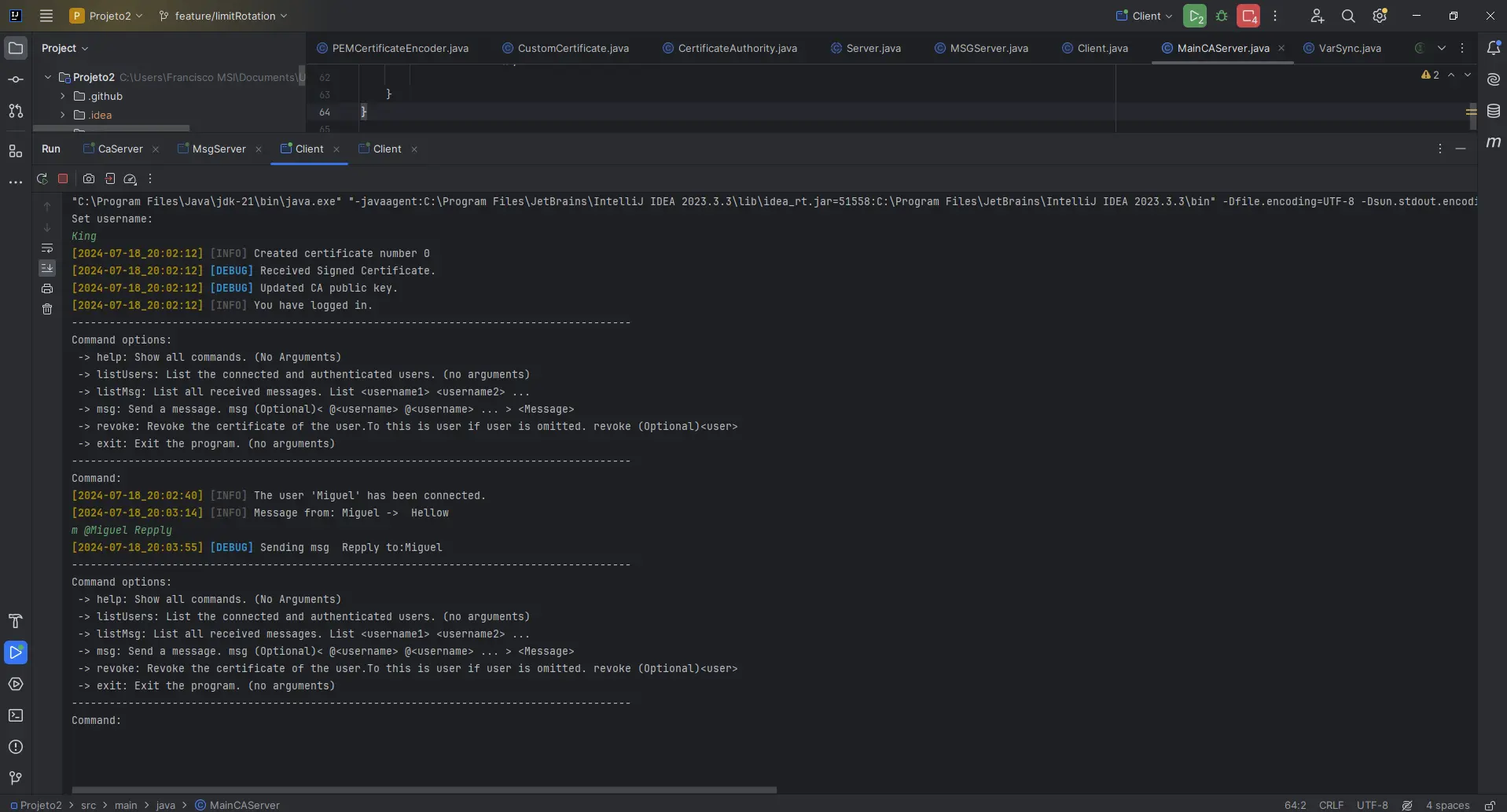The width and height of the screenshot is (1507, 812).
Task: Open the Database tool window
Action: click(x=1494, y=111)
